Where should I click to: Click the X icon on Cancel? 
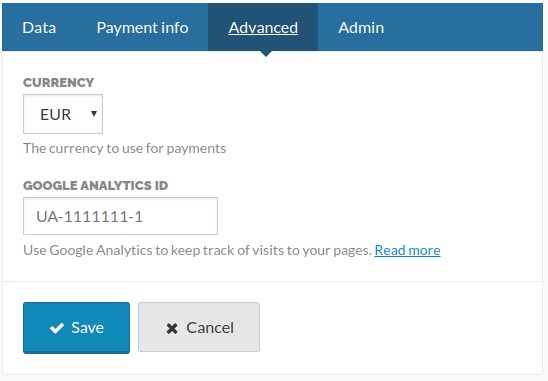(172, 328)
